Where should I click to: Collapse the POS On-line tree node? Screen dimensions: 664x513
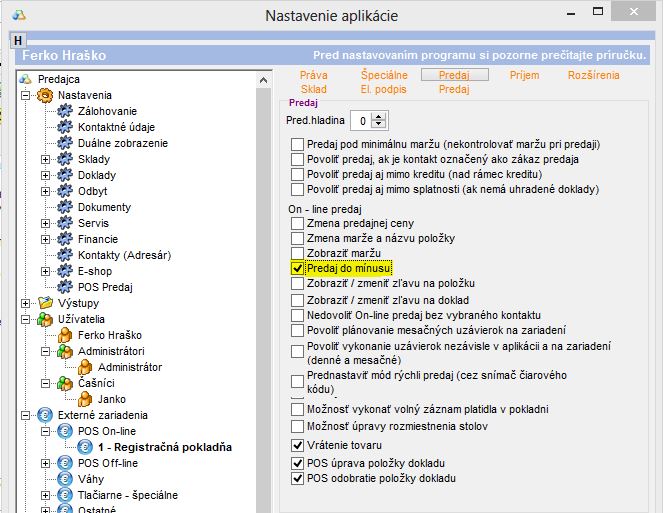[x=45, y=431]
